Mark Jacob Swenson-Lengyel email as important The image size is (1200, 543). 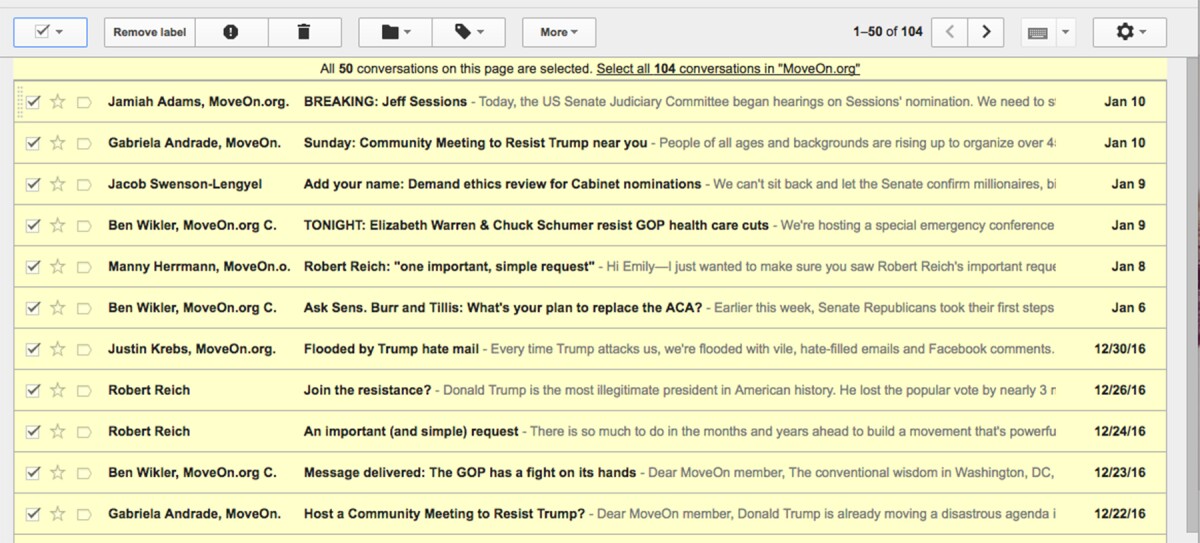[84, 184]
